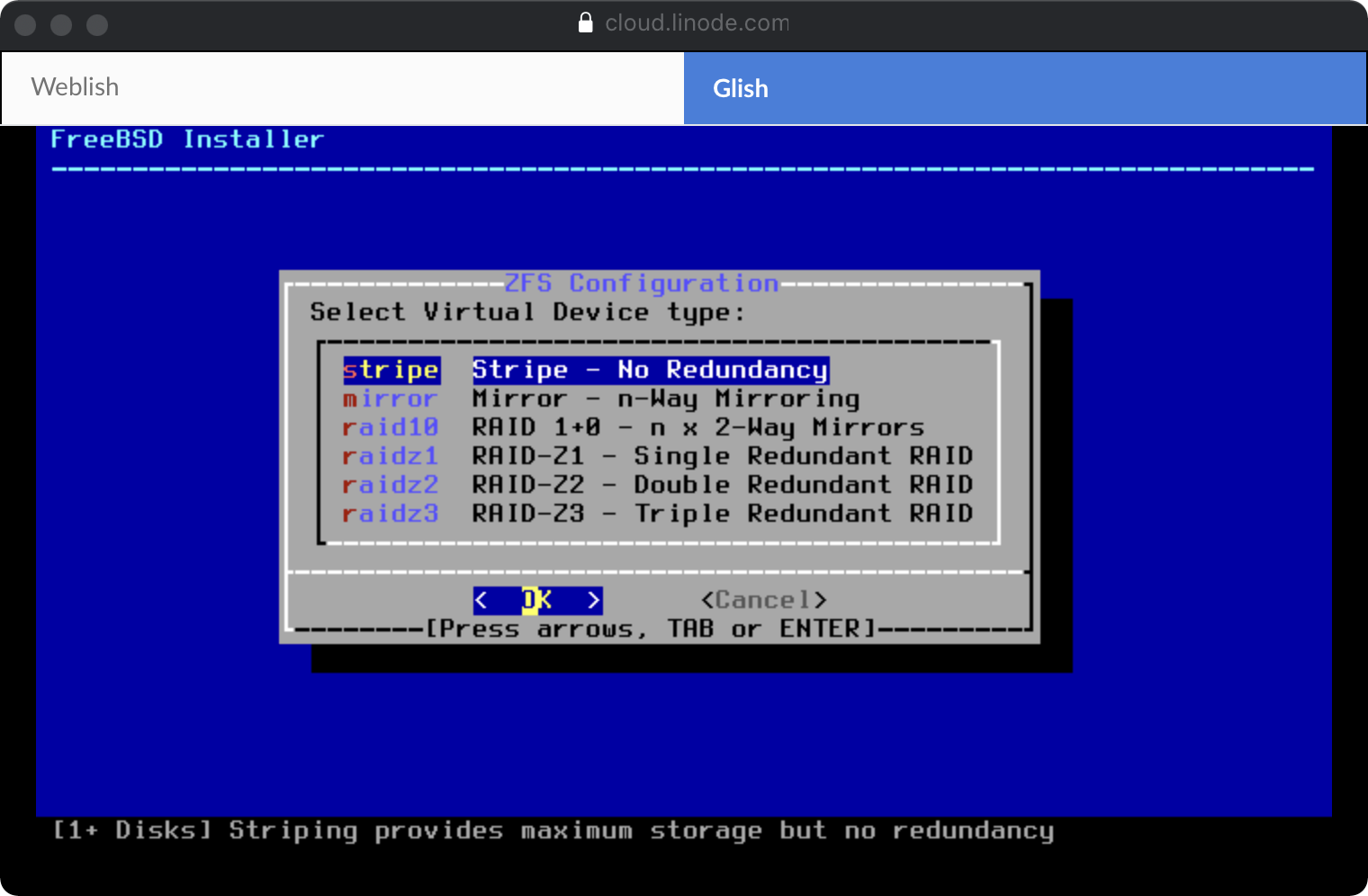Image resolution: width=1368 pixels, height=896 pixels.
Task: Click 'Stripe - No Redundancy' description
Action: [650, 370]
